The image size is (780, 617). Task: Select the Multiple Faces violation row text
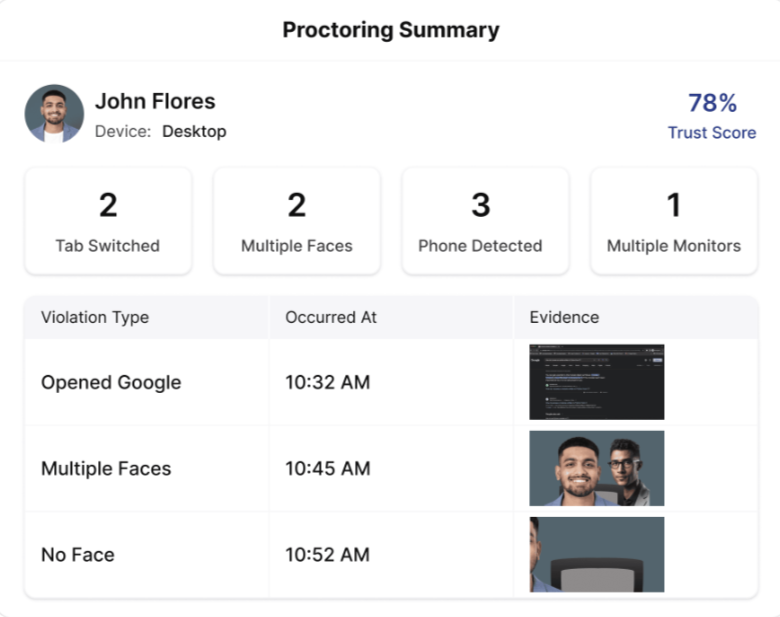[106, 468]
